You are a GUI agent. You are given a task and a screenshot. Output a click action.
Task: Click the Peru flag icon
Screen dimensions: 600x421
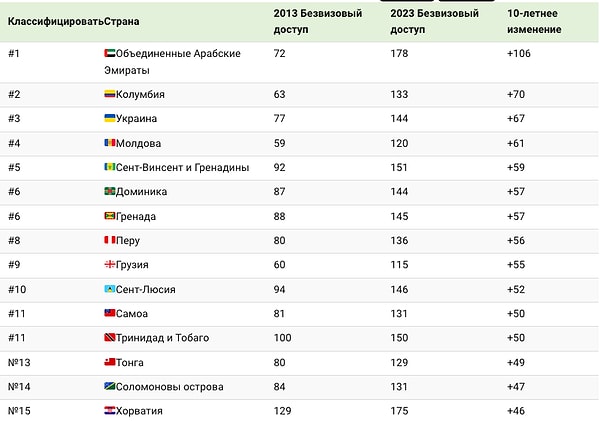[x=110, y=240]
